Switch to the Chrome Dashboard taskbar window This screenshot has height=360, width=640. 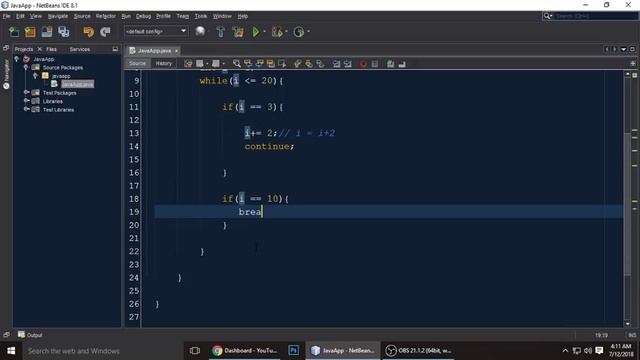244,351
